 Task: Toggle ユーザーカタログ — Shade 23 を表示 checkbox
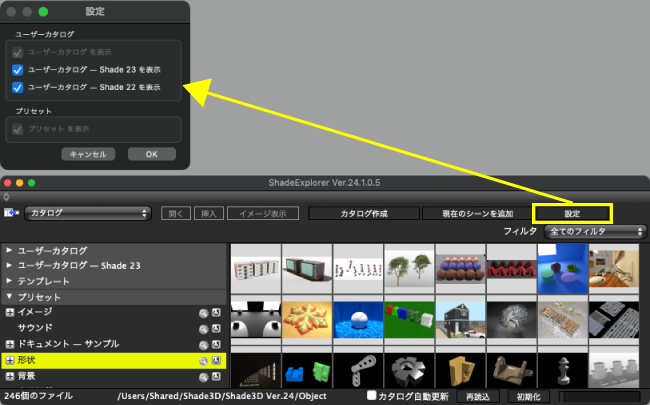coord(17,70)
